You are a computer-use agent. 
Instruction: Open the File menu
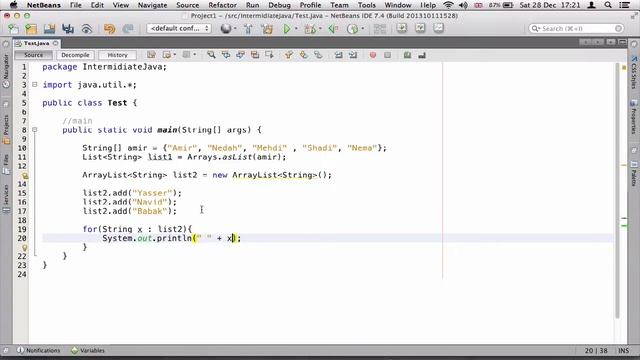click(76, 5)
